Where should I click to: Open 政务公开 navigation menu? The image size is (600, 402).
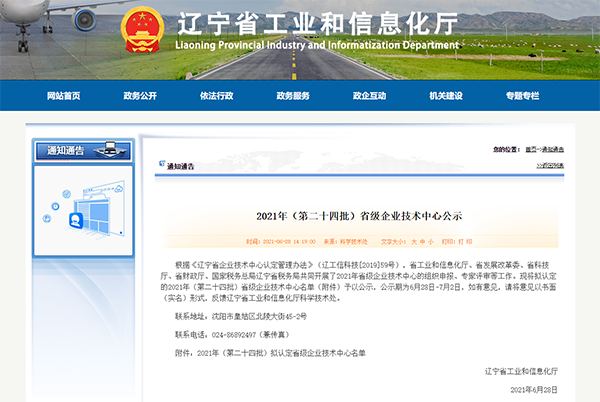(x=140, y=96)
